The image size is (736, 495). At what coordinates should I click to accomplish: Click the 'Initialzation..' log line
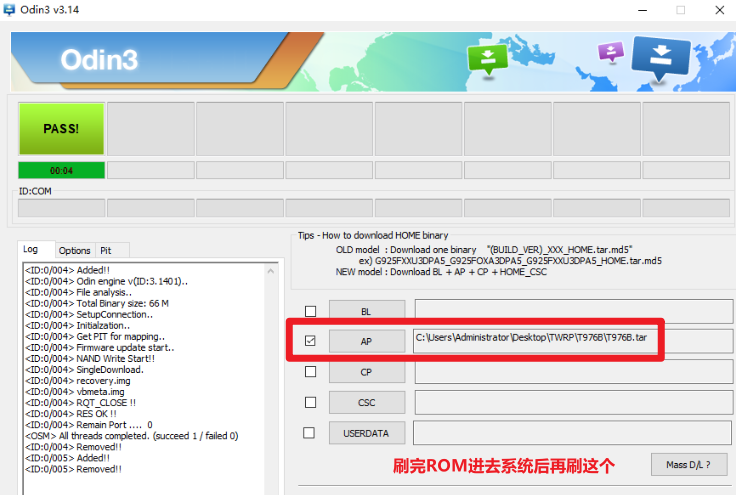77,326
